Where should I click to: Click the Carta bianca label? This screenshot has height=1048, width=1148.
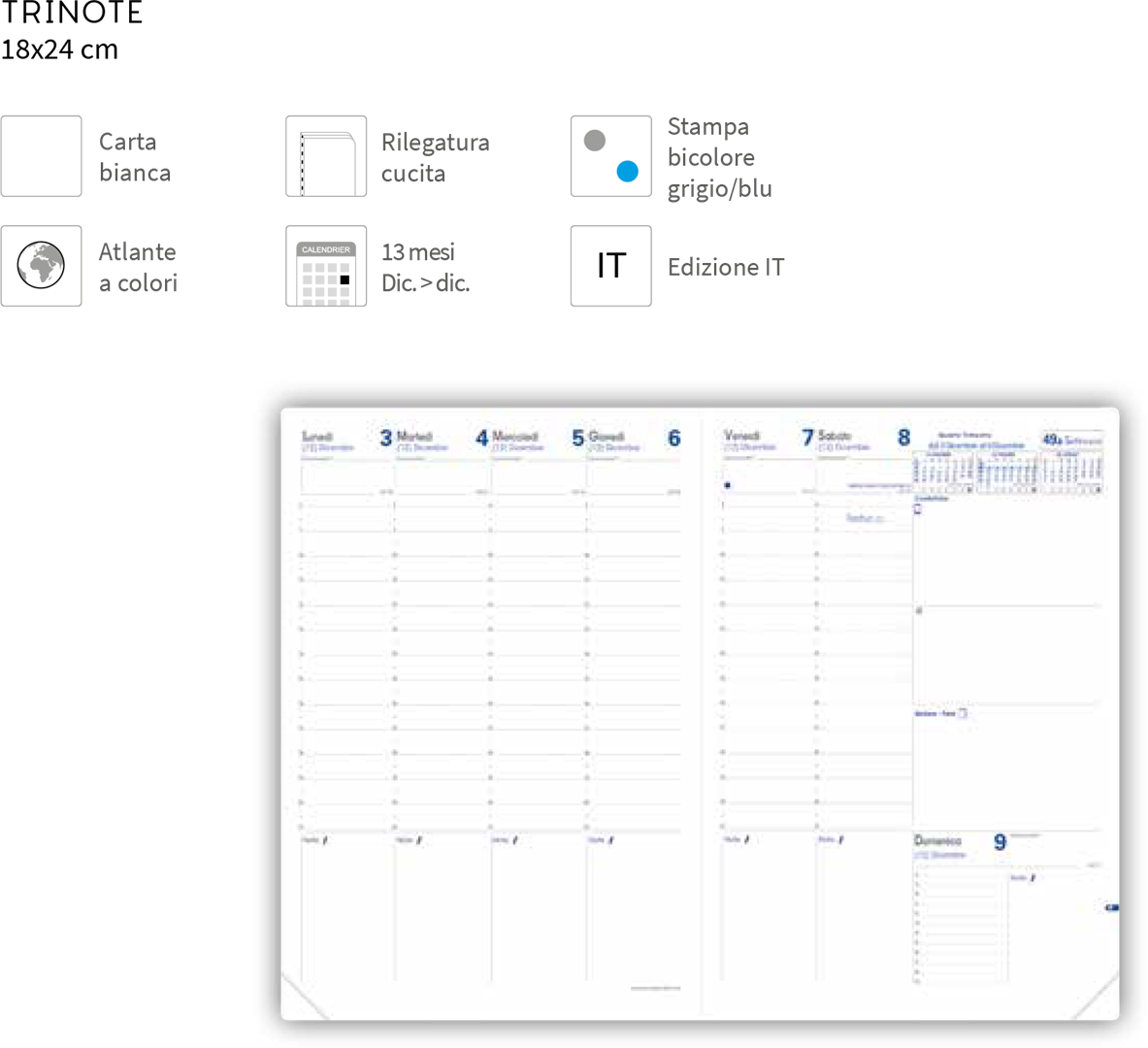pos(135,157)
